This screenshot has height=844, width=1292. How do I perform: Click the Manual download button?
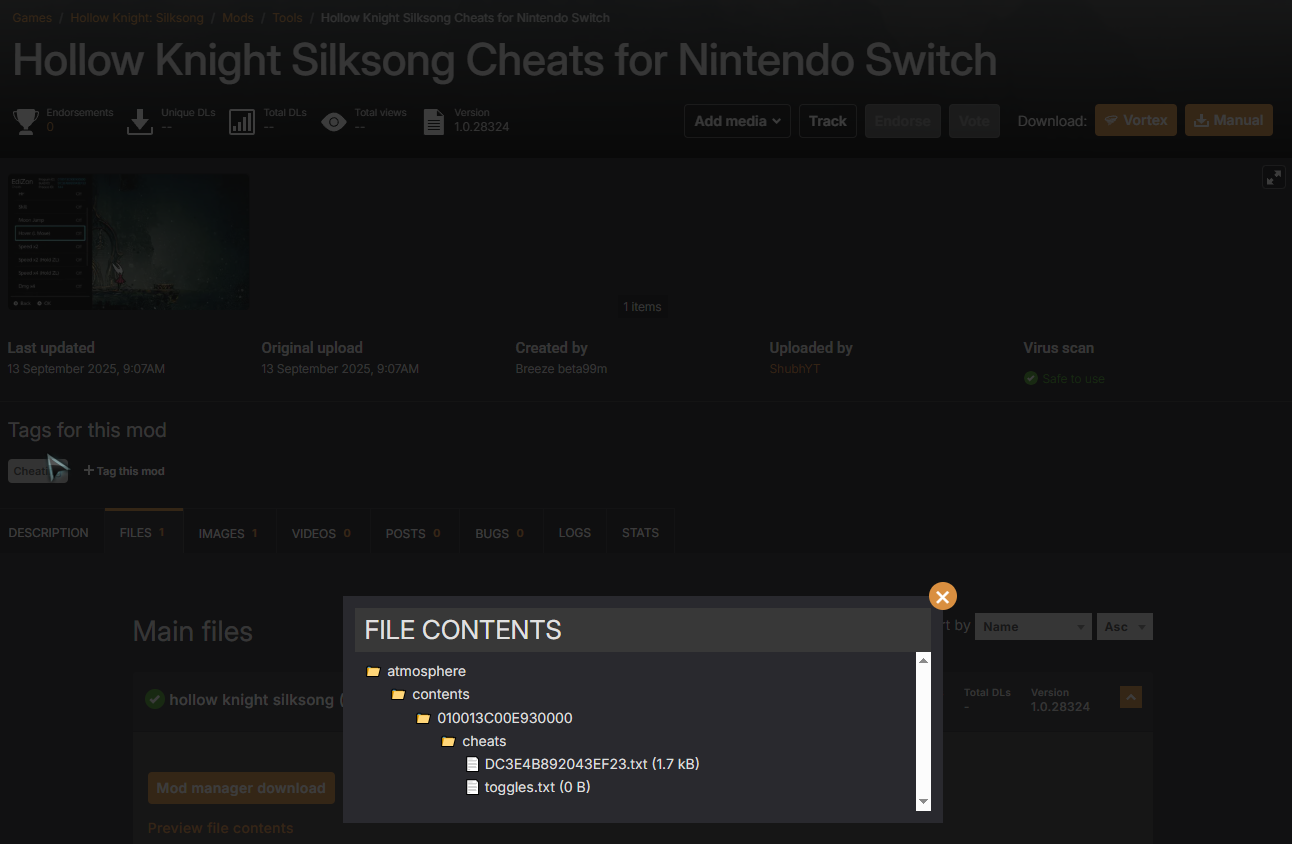(1229, 120)
